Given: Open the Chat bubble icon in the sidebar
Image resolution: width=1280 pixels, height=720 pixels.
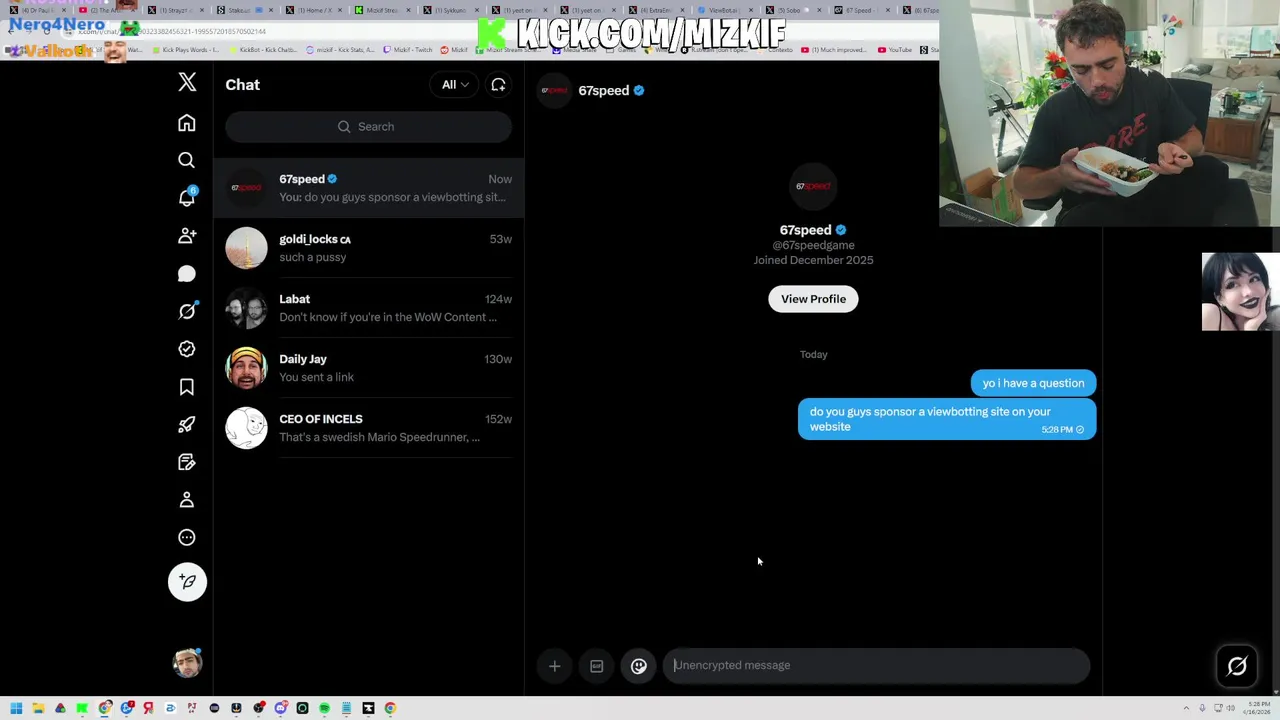Looking at the screenshot, I should pos(187,274).
